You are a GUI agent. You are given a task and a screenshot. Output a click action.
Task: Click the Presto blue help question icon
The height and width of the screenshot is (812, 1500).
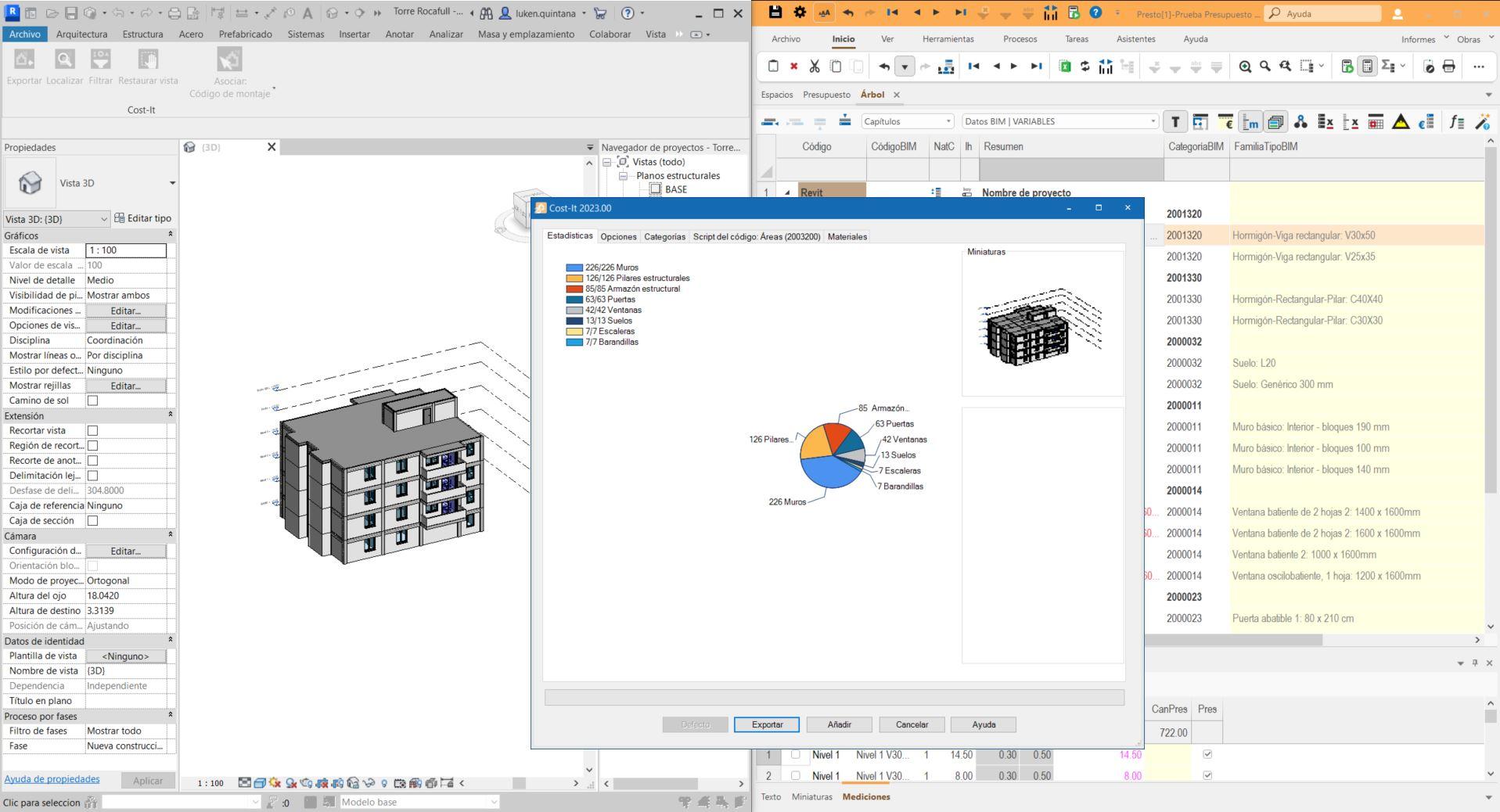point(1095,13)
